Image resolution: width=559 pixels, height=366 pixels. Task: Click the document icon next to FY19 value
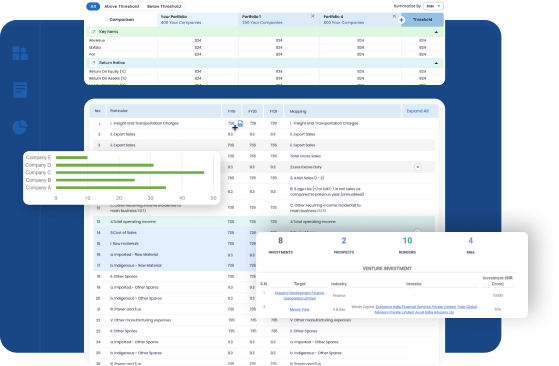[x=240, y=123]
